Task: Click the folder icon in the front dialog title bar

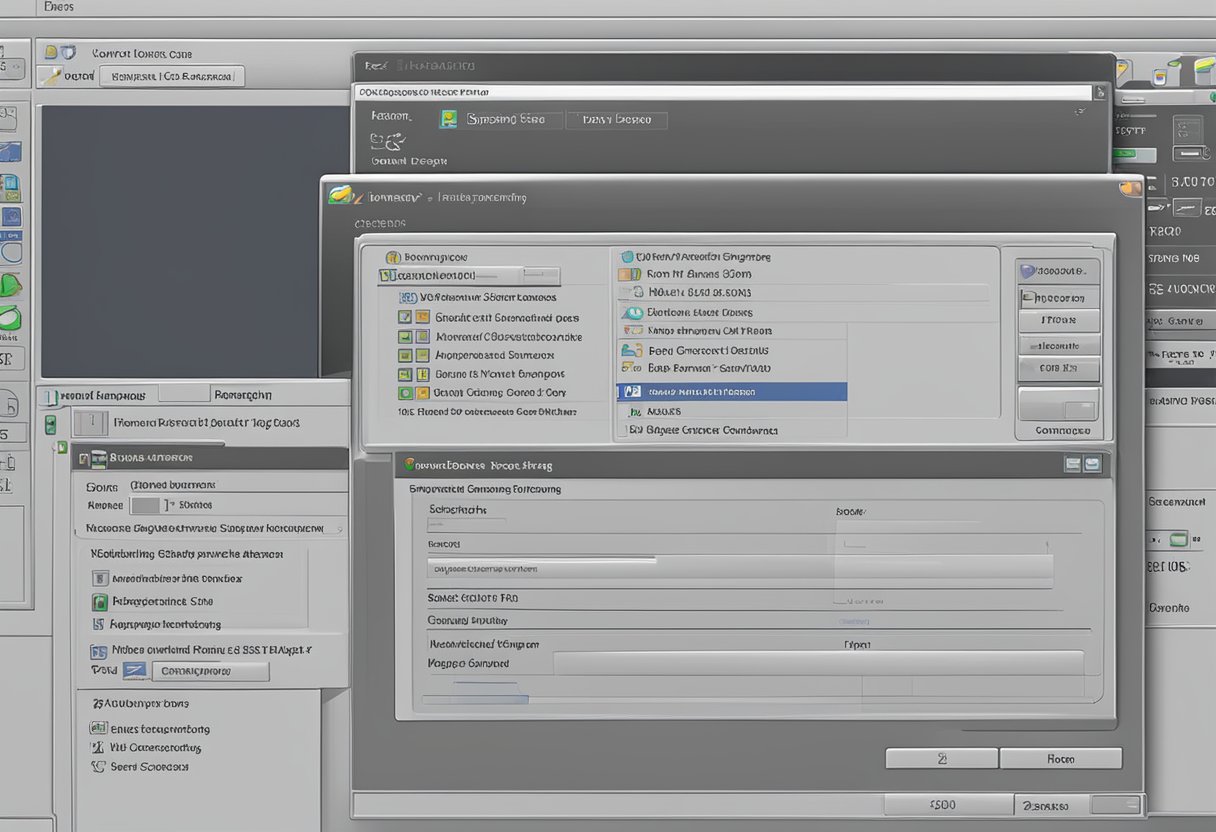Action: (x=341, y=195)
